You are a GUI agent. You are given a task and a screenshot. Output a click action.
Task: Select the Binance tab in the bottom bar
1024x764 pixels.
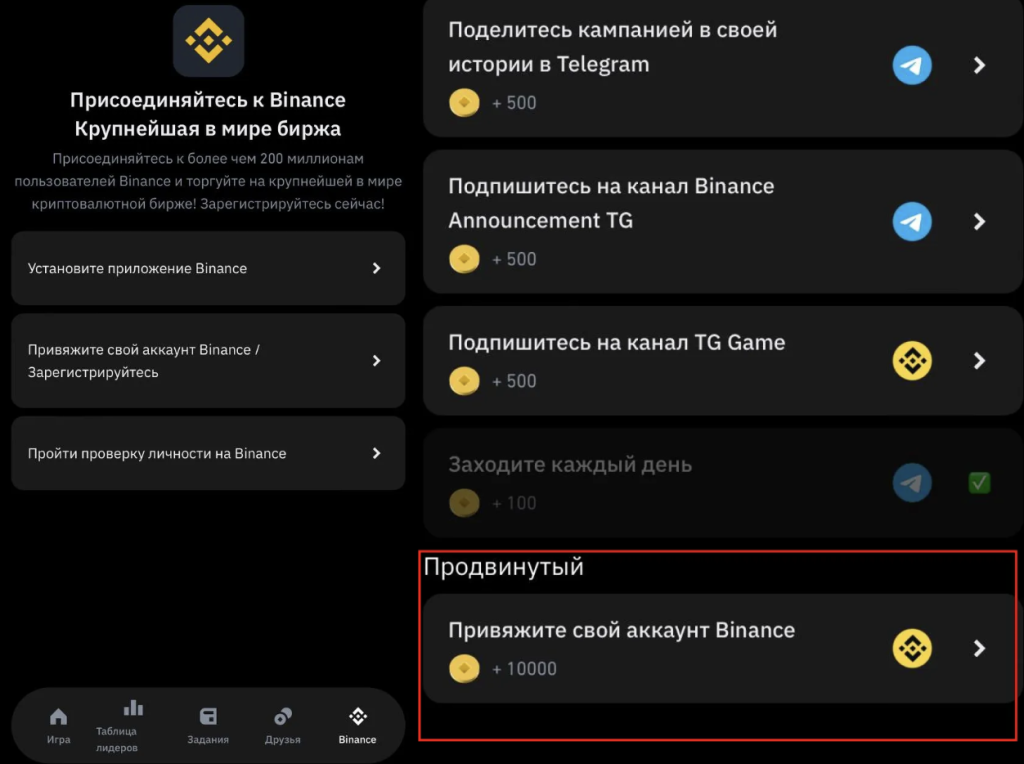(357, 725)
